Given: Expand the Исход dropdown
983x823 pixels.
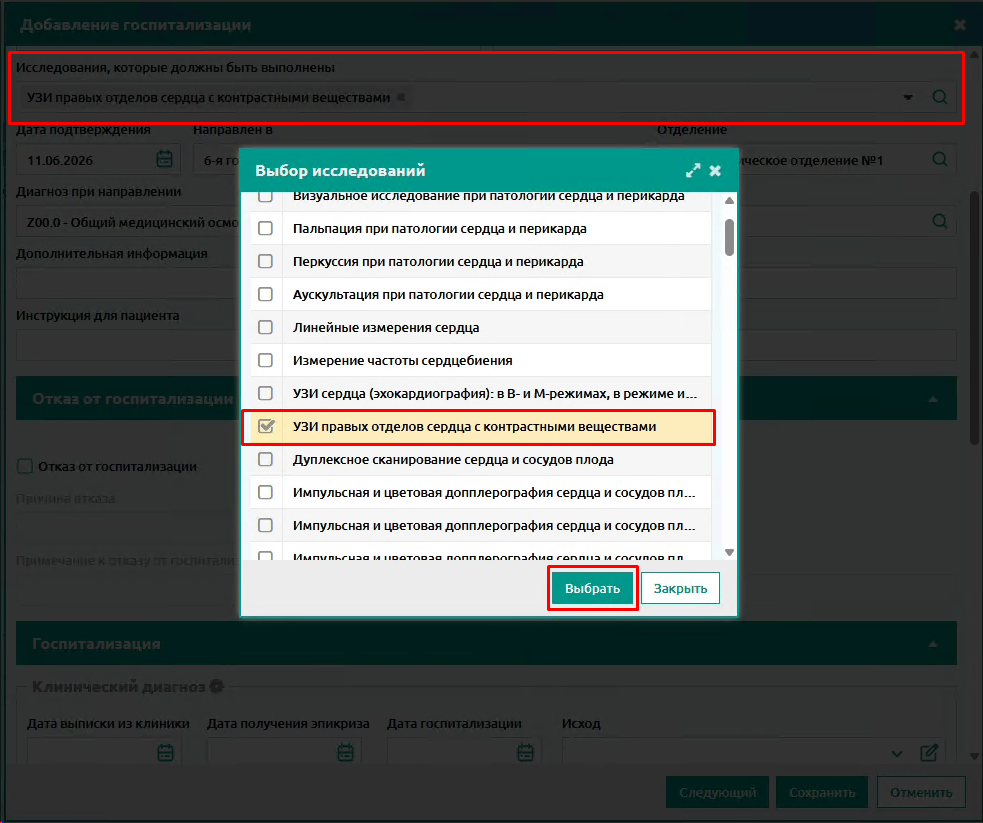Looking at the screenshot, I should [897, 753].
